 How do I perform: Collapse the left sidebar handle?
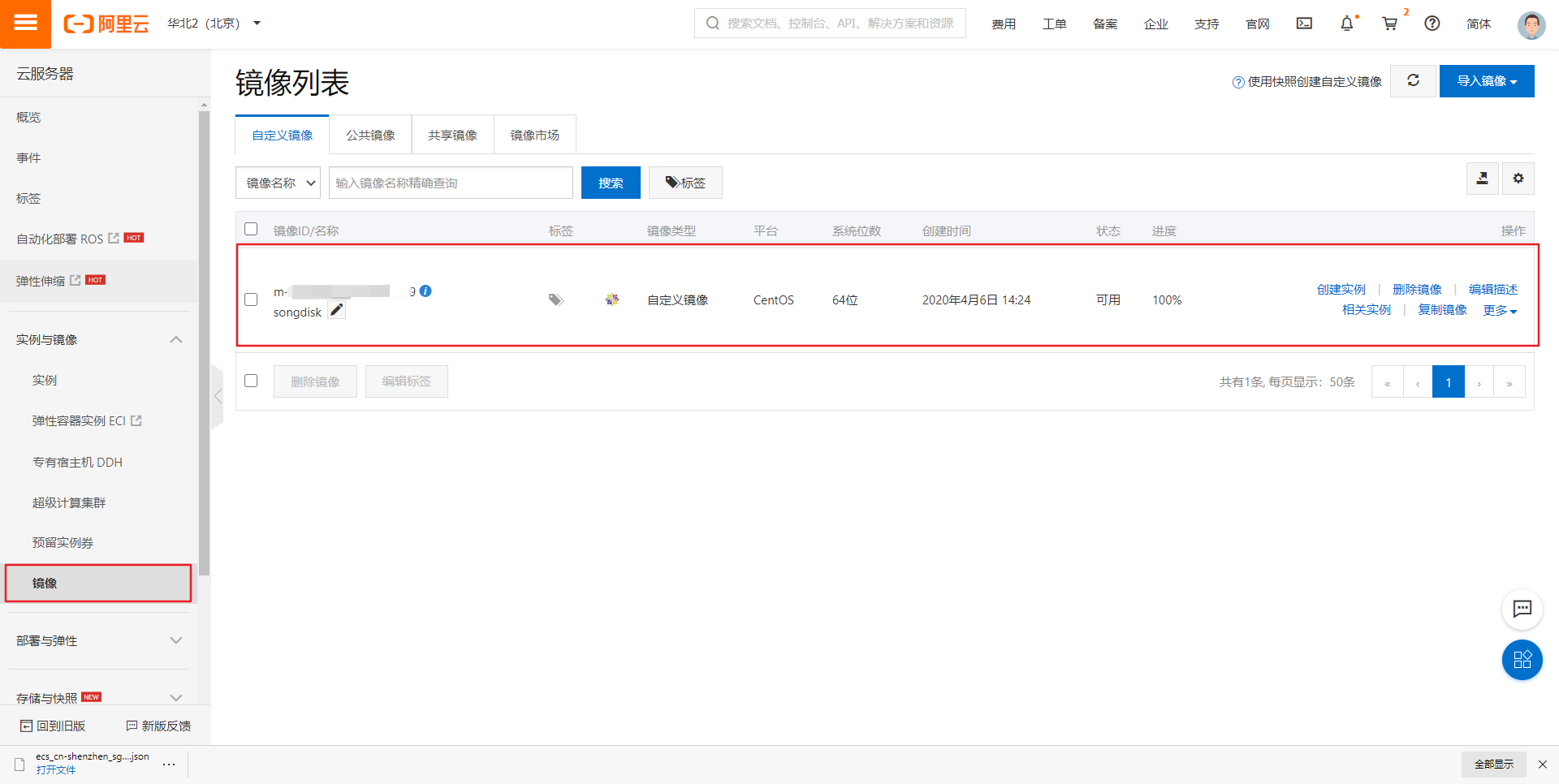pyautogui.click(x=218, y=396)
